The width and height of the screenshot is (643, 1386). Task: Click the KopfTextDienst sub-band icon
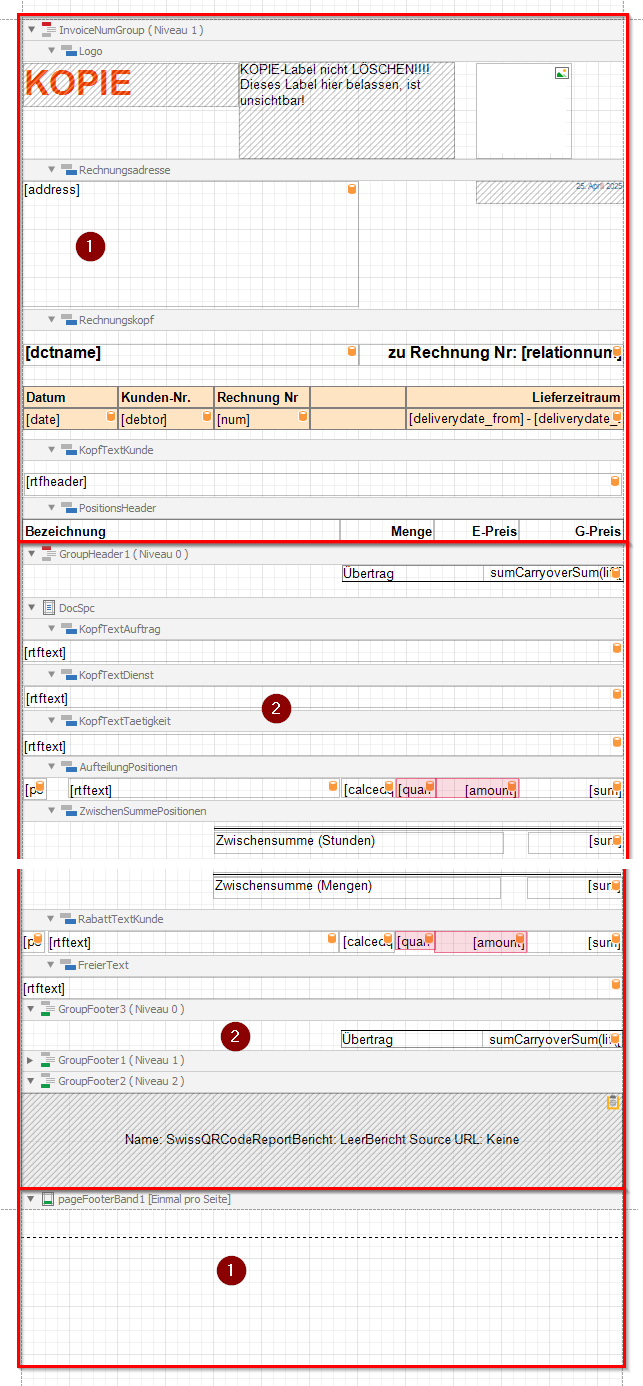point(68,675)
